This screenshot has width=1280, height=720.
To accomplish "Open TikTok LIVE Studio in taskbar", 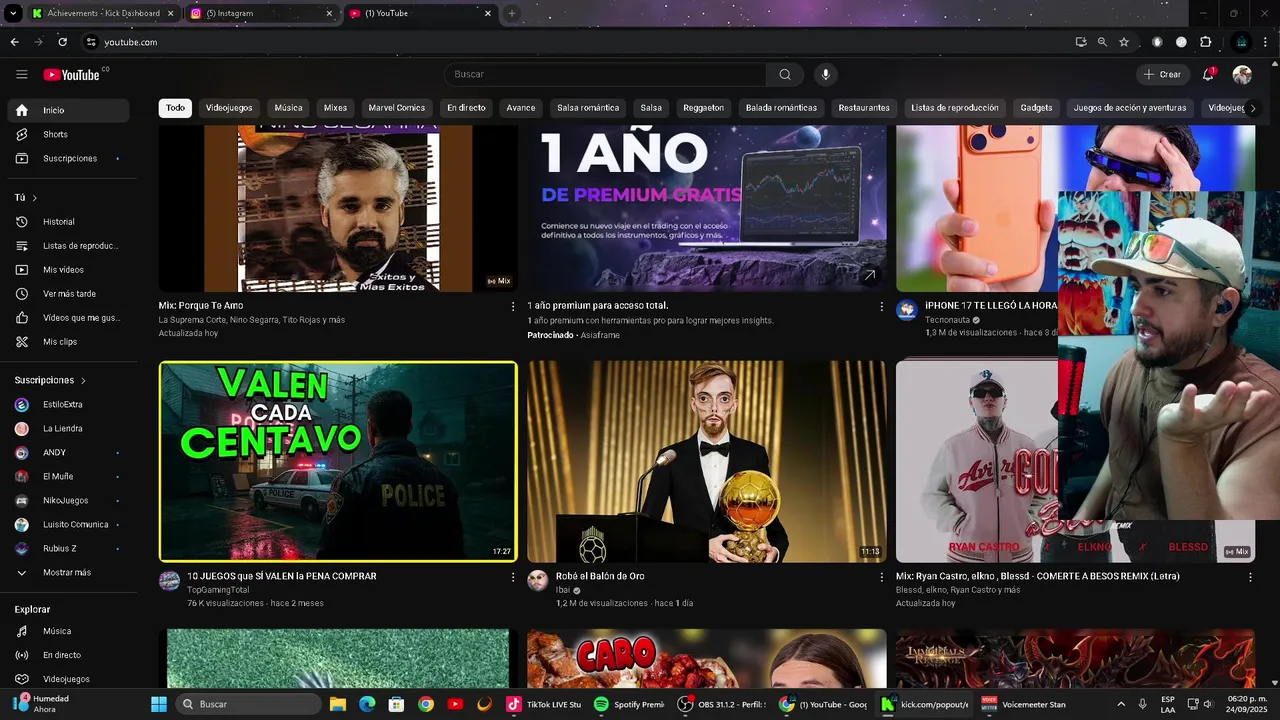I will coord(544,704).
